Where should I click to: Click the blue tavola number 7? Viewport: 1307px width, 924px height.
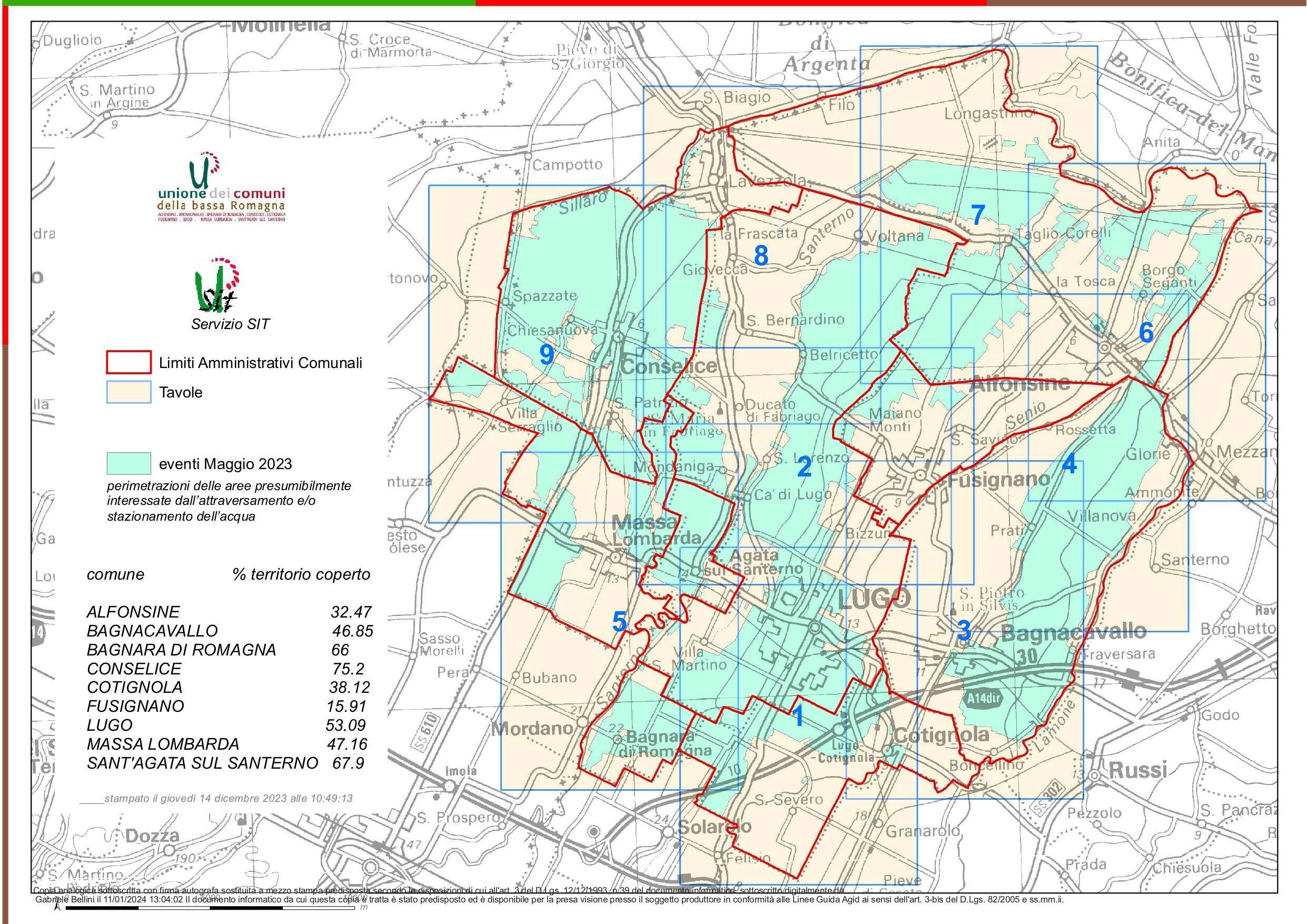[977, 216]
